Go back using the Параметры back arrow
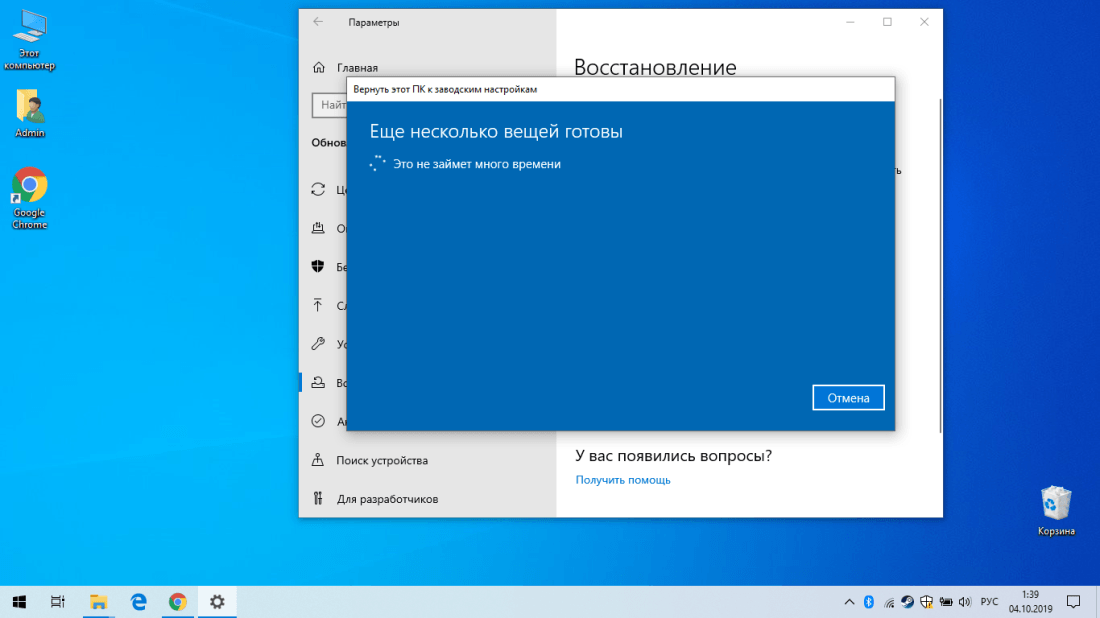Image resolution: width=1100 pixels, height=618 pixels. (x=318, y=22)
